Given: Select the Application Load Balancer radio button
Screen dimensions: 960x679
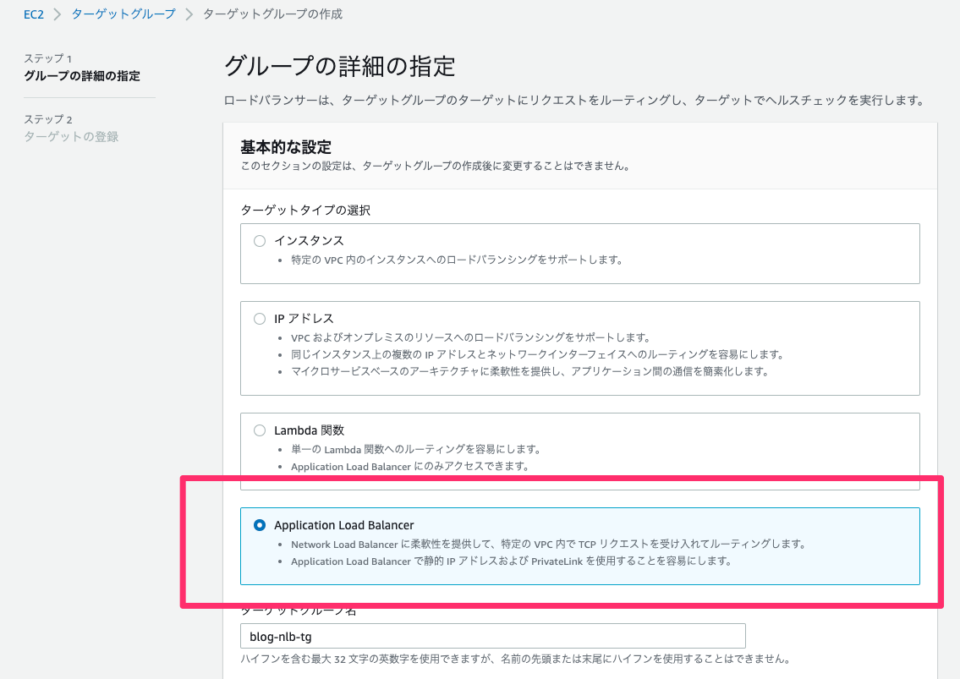Looking at the screenshot, I should pyautogui.click(x=260, y=525).
